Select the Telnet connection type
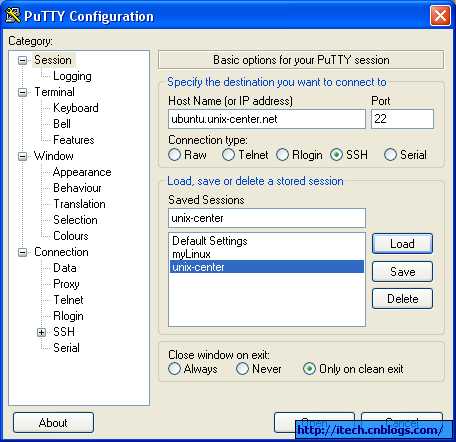The height and width of the screenshot is (442, 456). pyautogui.click(x=228, y=155)
